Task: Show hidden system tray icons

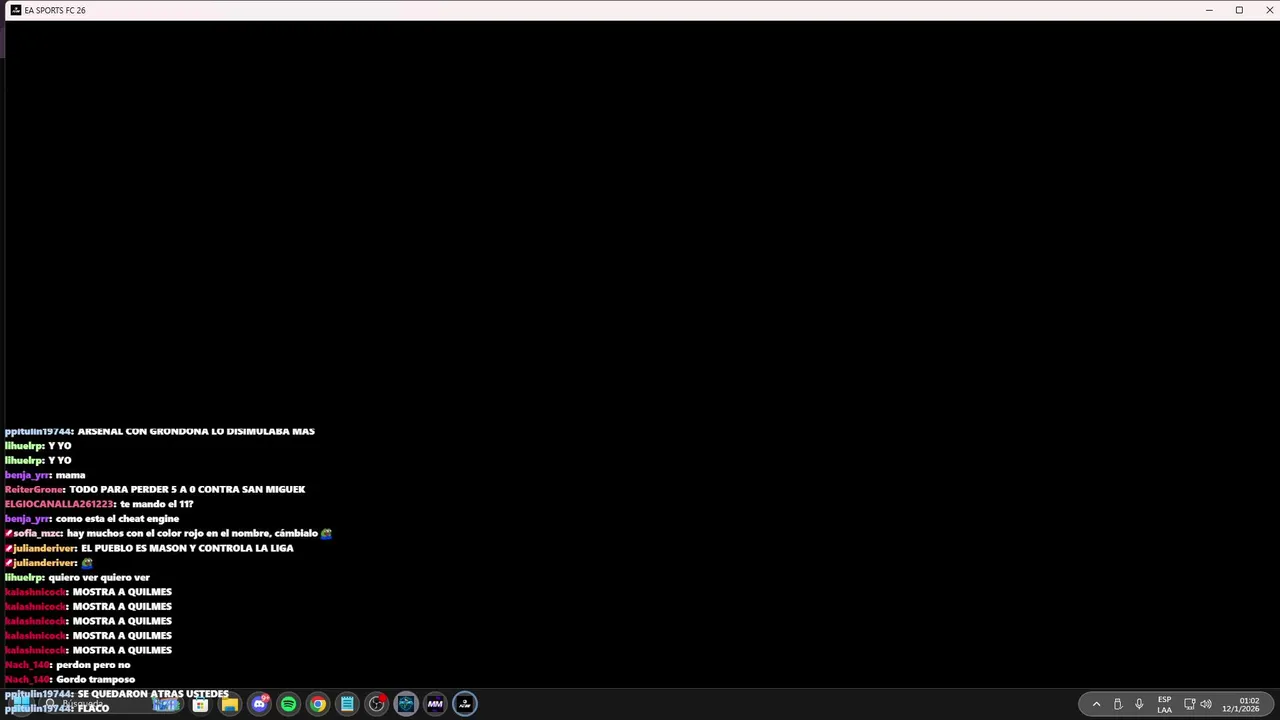Action: [x=1096, y=704]
